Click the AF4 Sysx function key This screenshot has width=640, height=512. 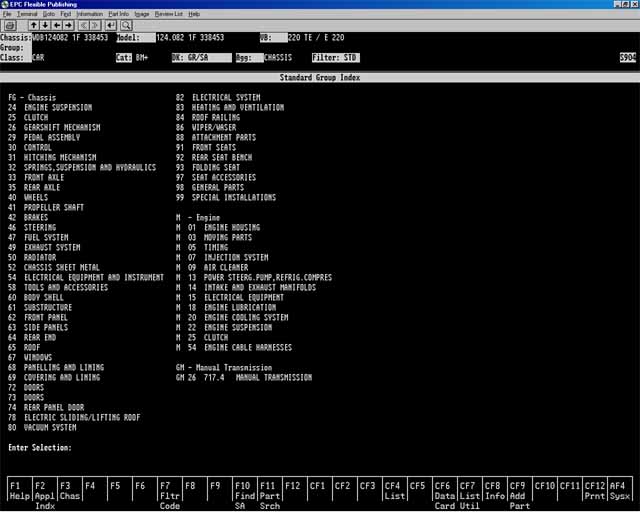(620, 491)
